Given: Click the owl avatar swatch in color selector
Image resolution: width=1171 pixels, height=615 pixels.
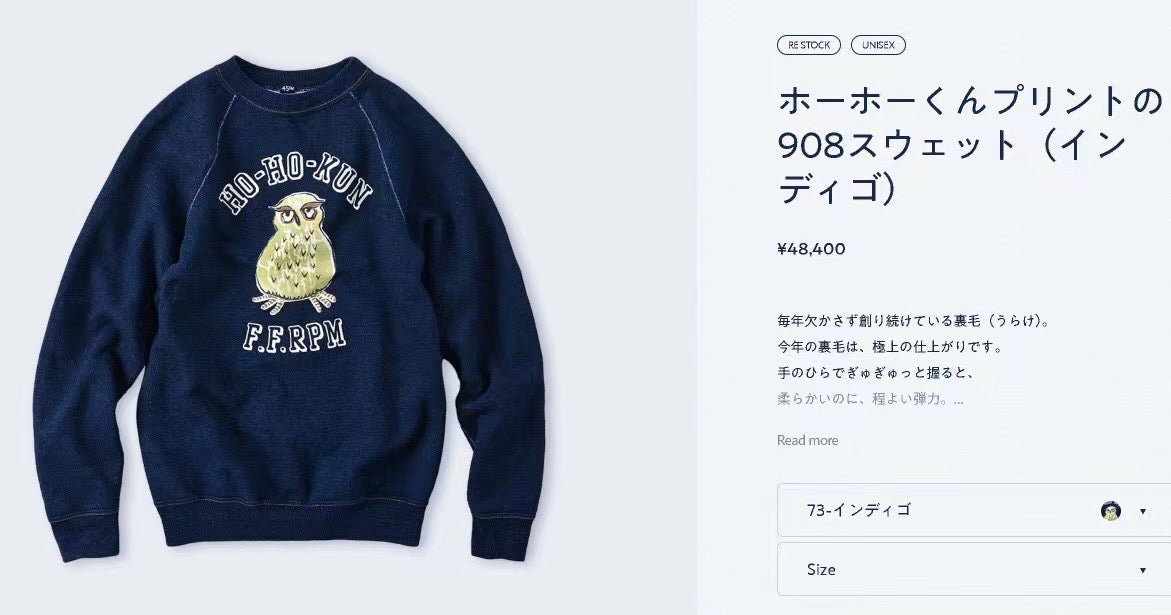Looking at the screenshot, I should tap(1111, 511).
